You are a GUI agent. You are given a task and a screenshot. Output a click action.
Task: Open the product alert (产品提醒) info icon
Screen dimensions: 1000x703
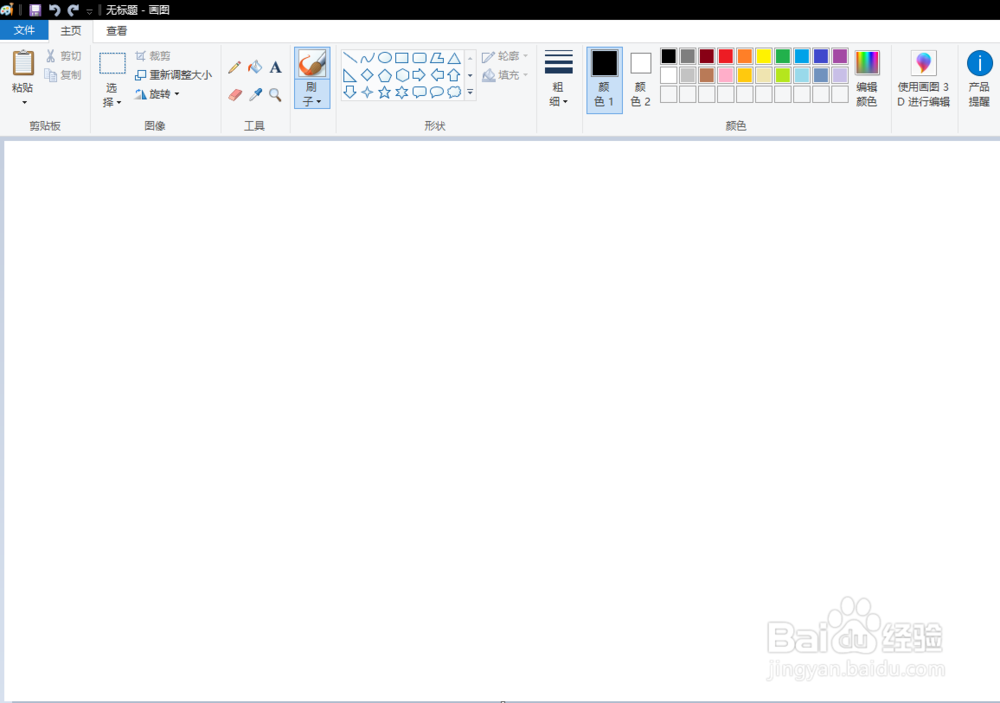coord(979,78)
